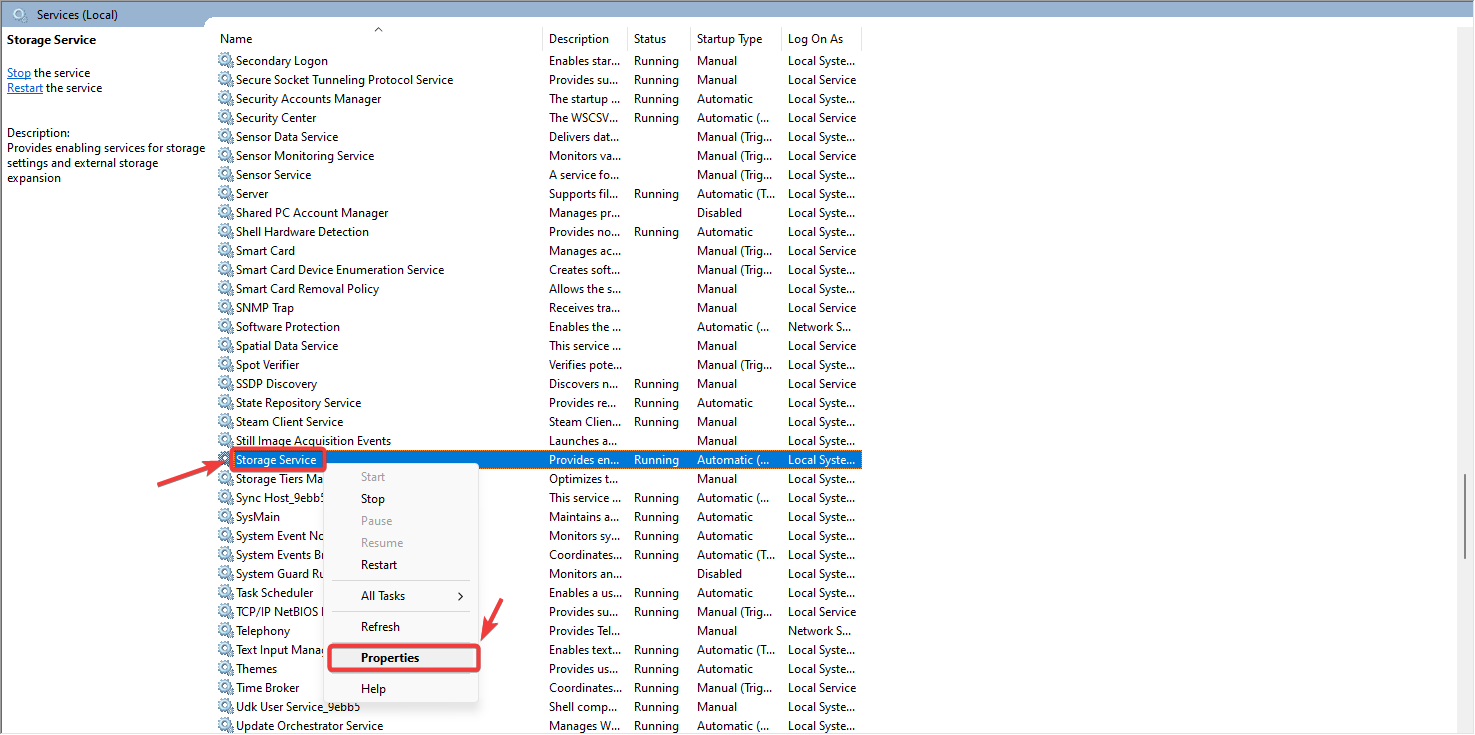Screen dimensions: 1475x735
Task: Click Network S... in the Telephony row
Action: click(x=819, y=631)
